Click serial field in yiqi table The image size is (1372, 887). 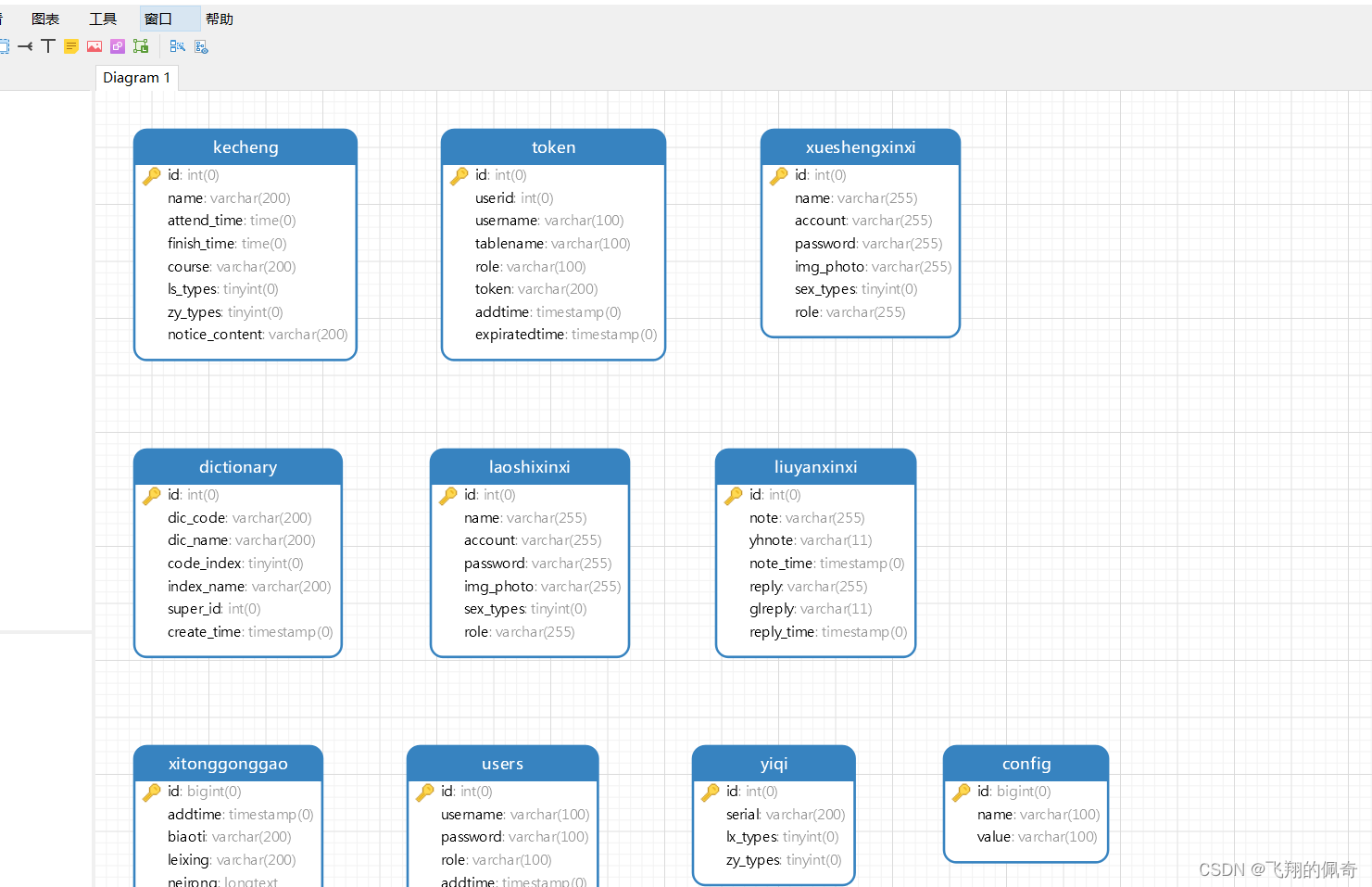click(786, 815)
